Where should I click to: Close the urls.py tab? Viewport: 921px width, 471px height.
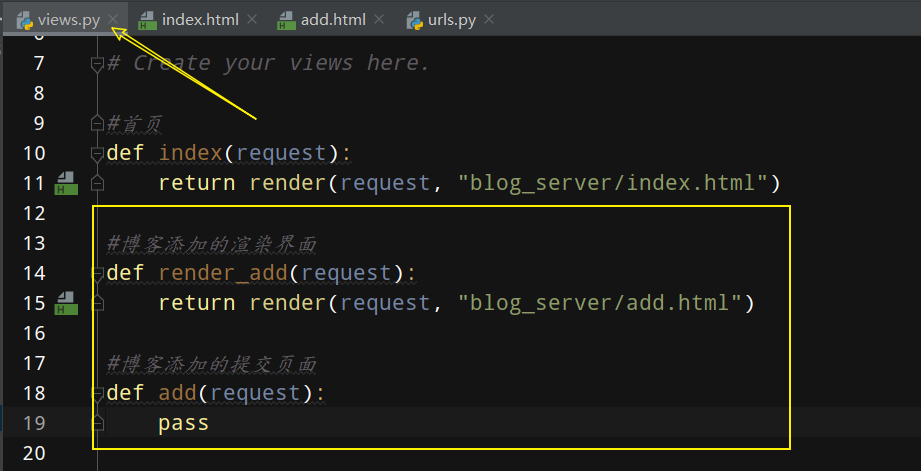pyautogui.click(x=489, y=20)
